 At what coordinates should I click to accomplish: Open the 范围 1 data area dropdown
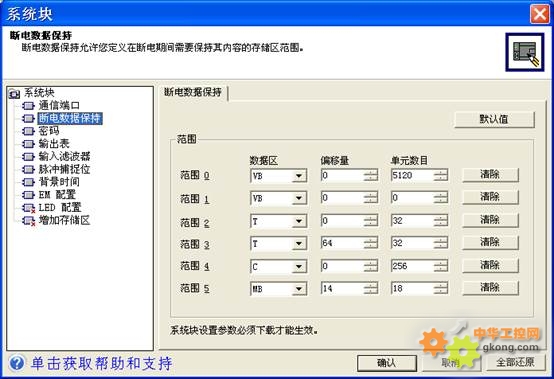pos(299,198)
